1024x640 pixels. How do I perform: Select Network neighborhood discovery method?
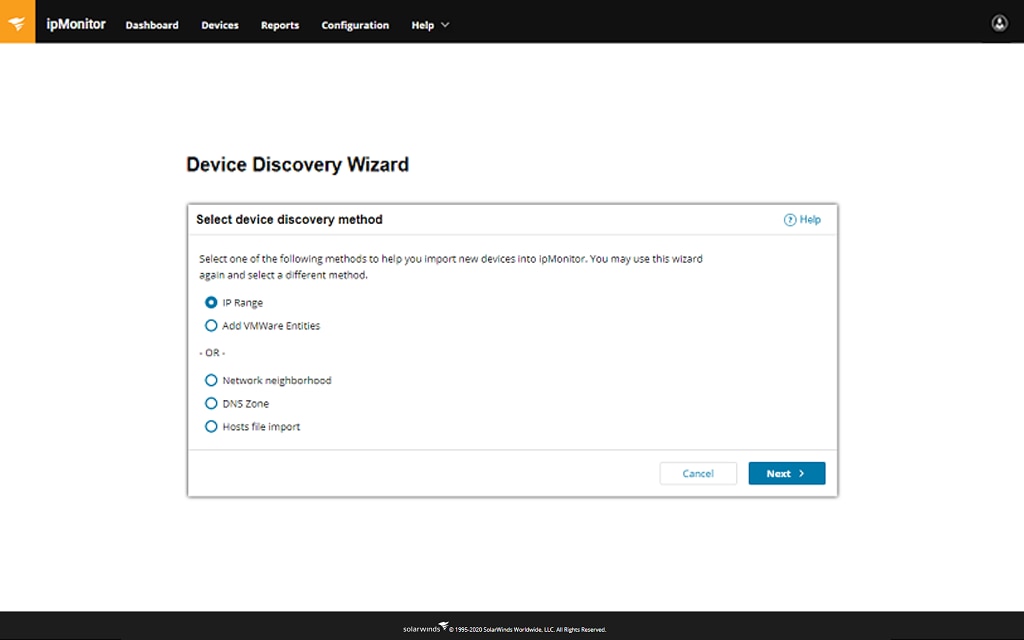[x=211, y=380]
